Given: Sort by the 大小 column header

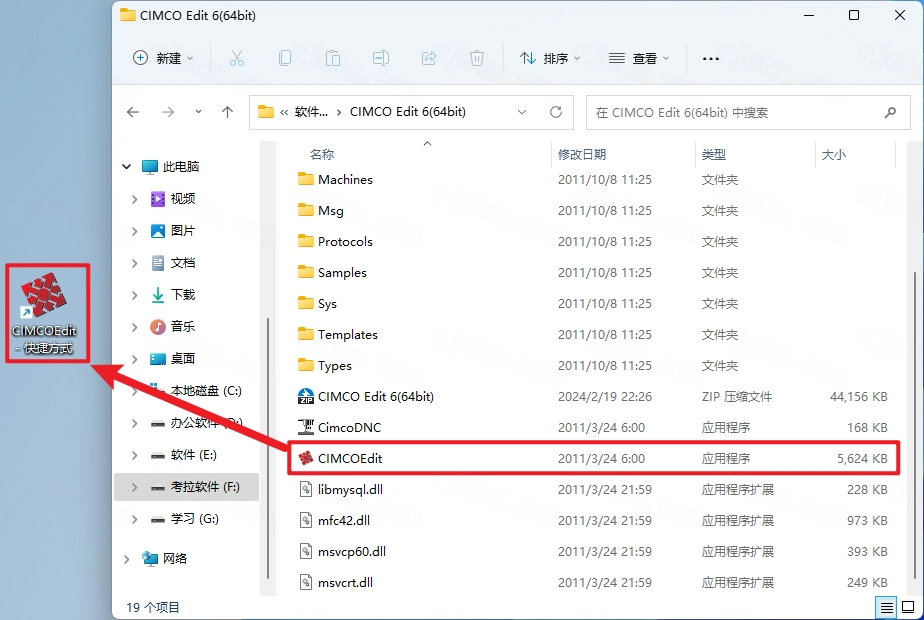Looking at the screenshot, I should (833, 154).
